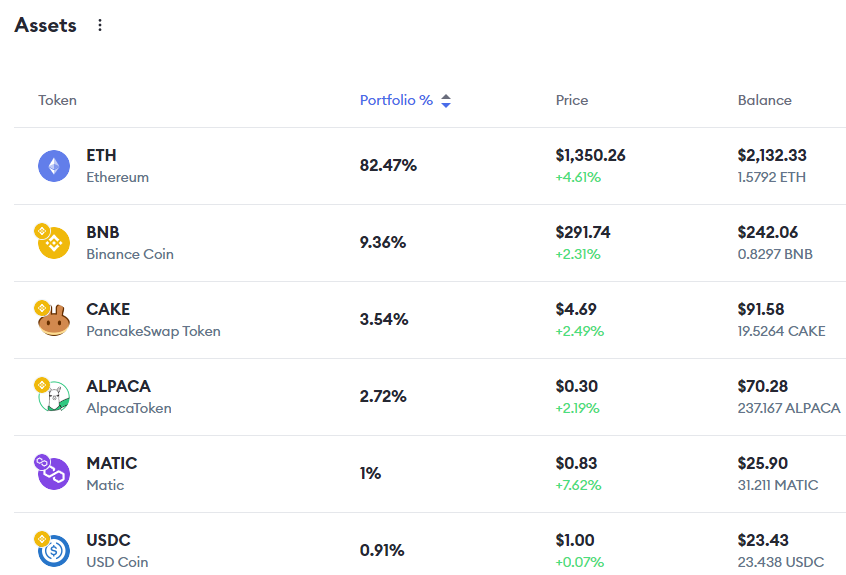This screenshot has width=846, height=575.
Task: Click the USD Coin token logo
Action: coord(53,550)
